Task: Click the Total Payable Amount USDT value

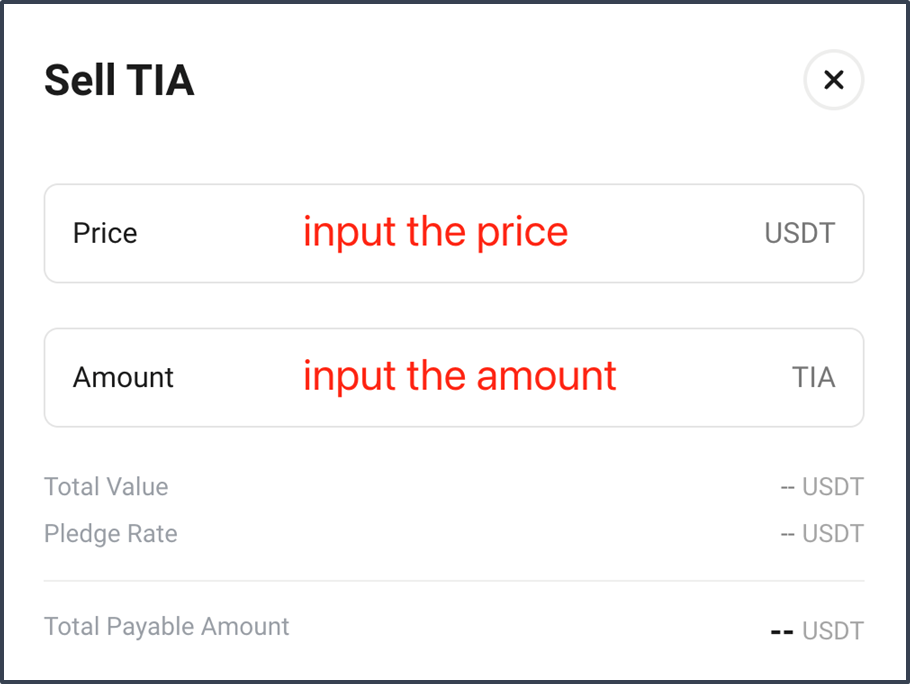Action: coord(817,631)
